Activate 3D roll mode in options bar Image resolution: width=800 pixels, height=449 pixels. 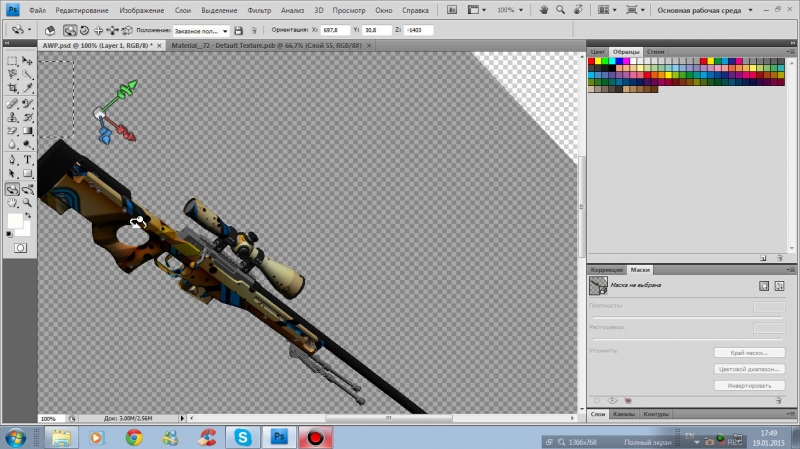point(85,31)
